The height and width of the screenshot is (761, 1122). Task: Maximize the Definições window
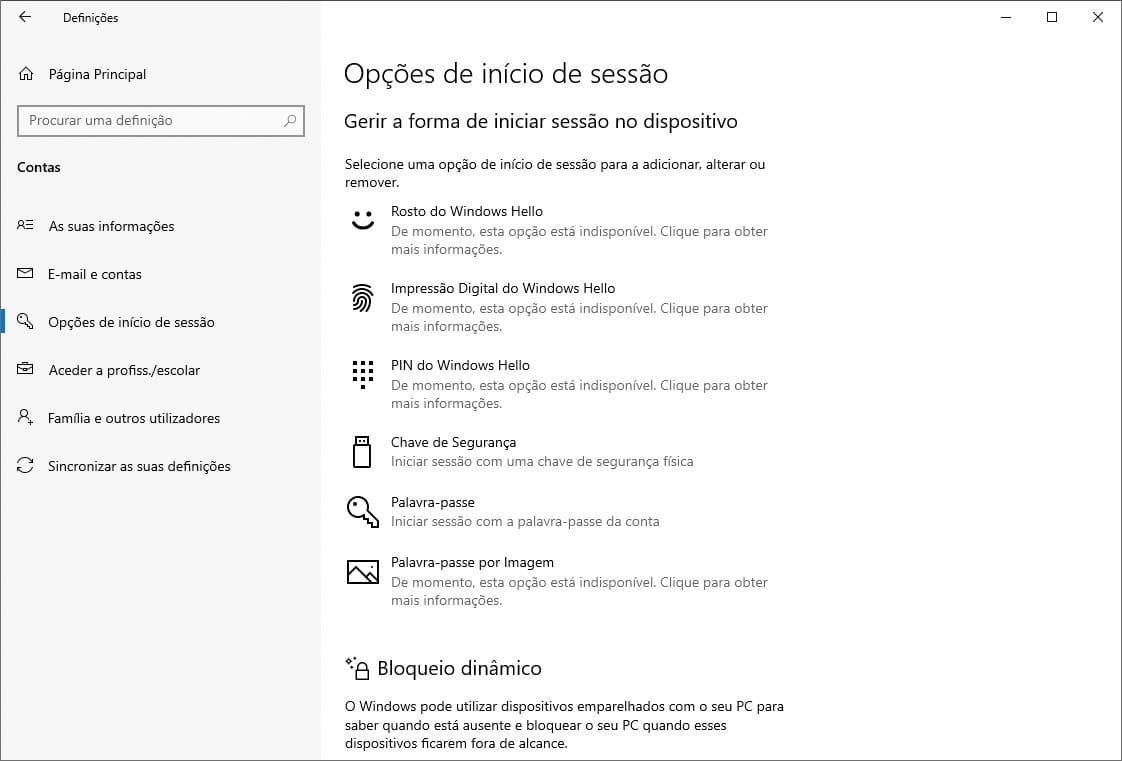pyautogui.click(x=1052, y=17)
